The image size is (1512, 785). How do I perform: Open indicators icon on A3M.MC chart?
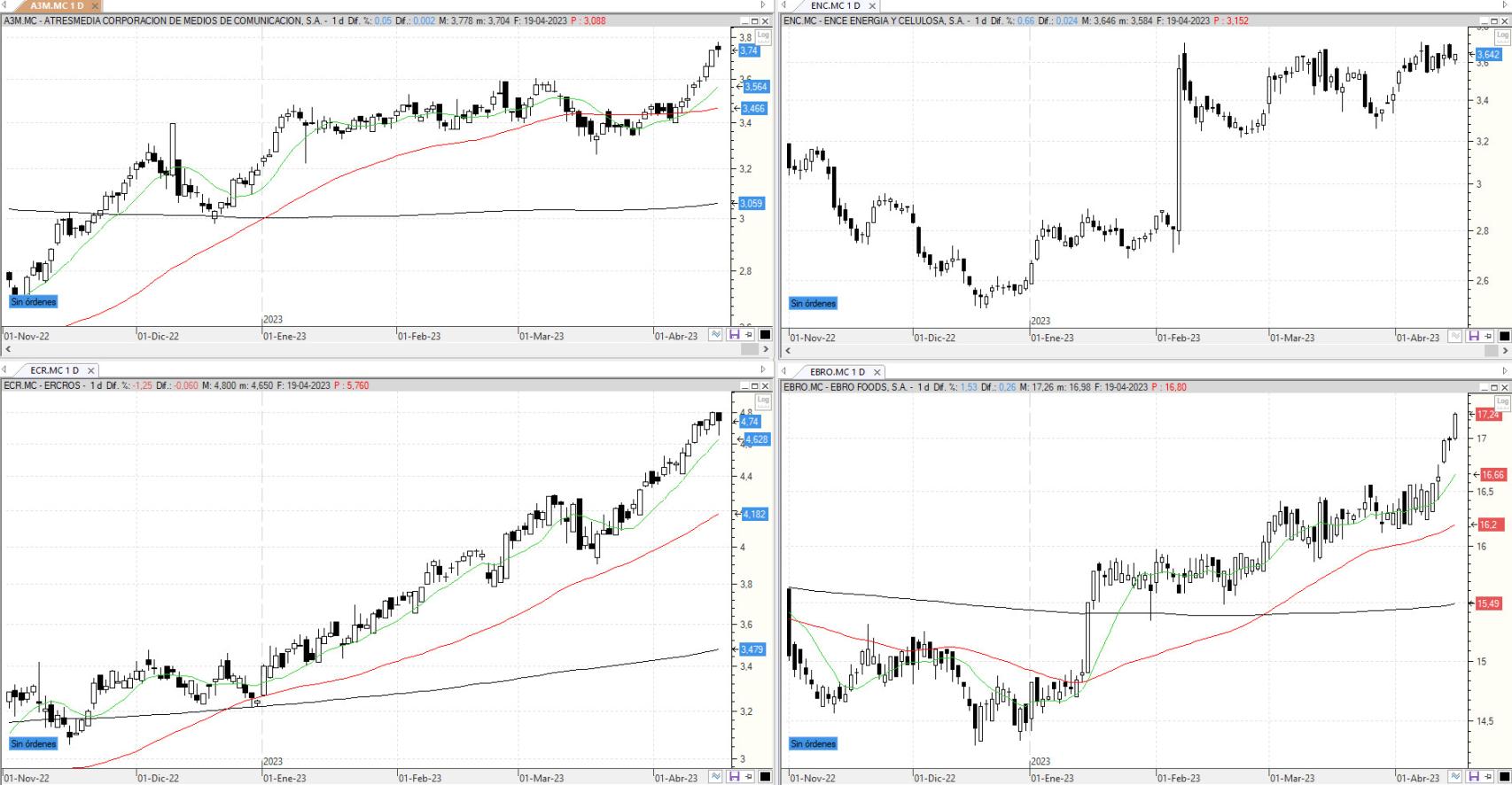click(716, 335)
